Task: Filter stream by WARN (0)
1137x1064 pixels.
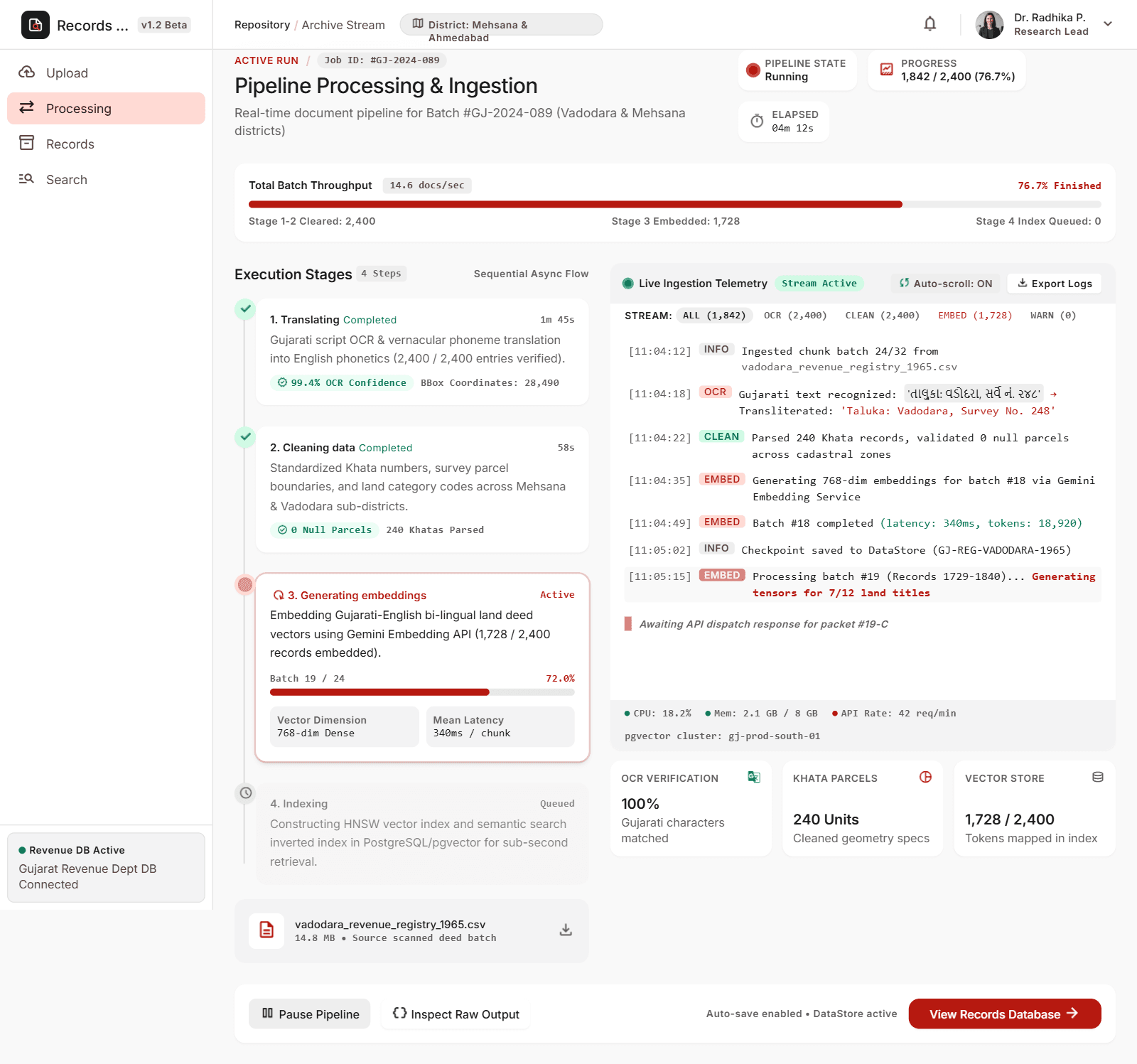Action: click(x=1053, y=316)
